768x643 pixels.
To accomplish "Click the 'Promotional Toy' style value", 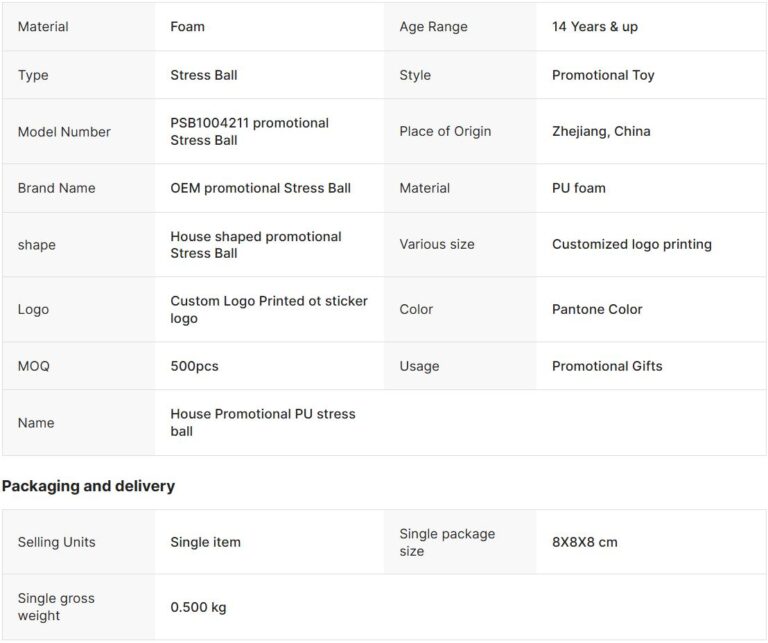I will coord(603,75).
